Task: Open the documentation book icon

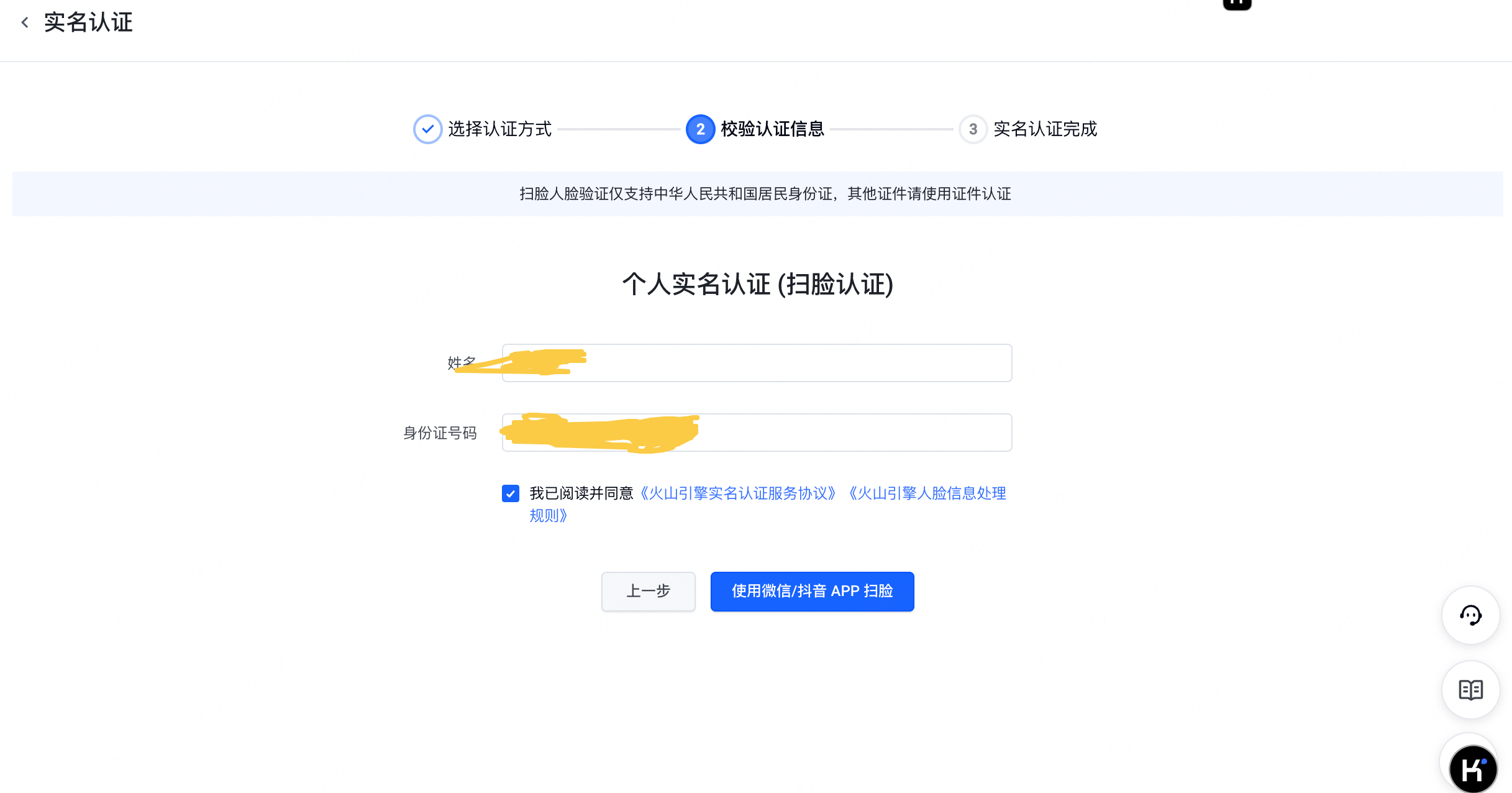Action: click(x=1470, y=690)
